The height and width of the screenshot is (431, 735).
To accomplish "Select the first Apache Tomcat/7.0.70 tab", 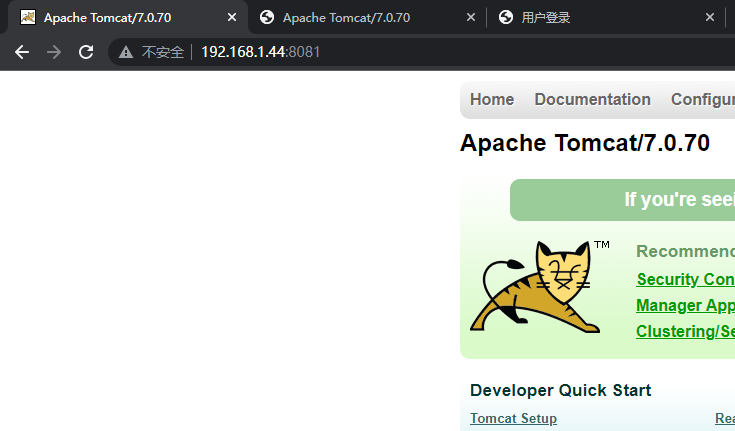I will 127,17.
